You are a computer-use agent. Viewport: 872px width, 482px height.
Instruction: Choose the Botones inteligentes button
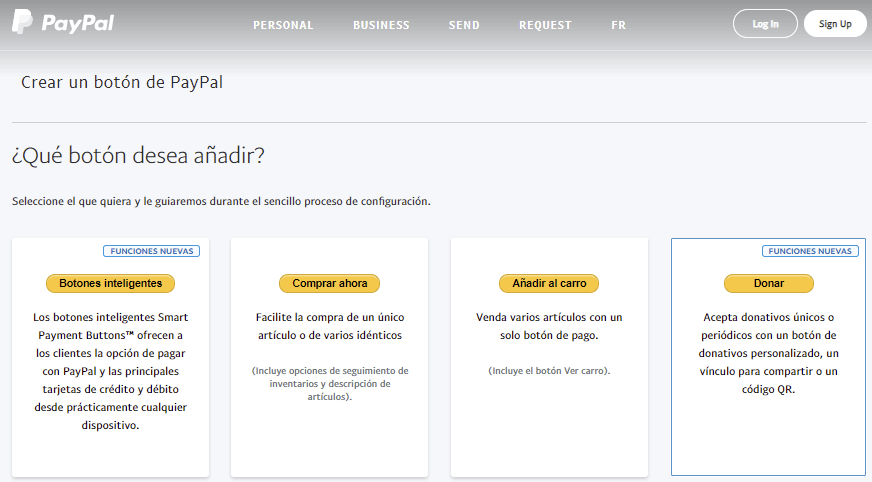(110, 283)
